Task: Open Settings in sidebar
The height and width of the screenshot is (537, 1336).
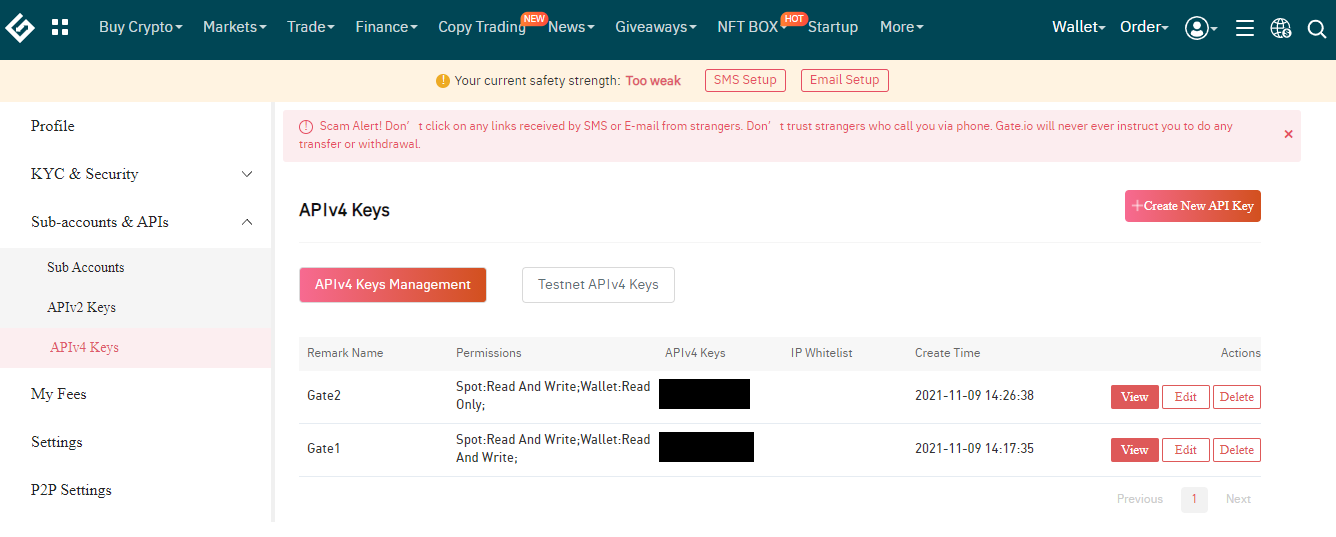Action: click(x=57, y=442)
